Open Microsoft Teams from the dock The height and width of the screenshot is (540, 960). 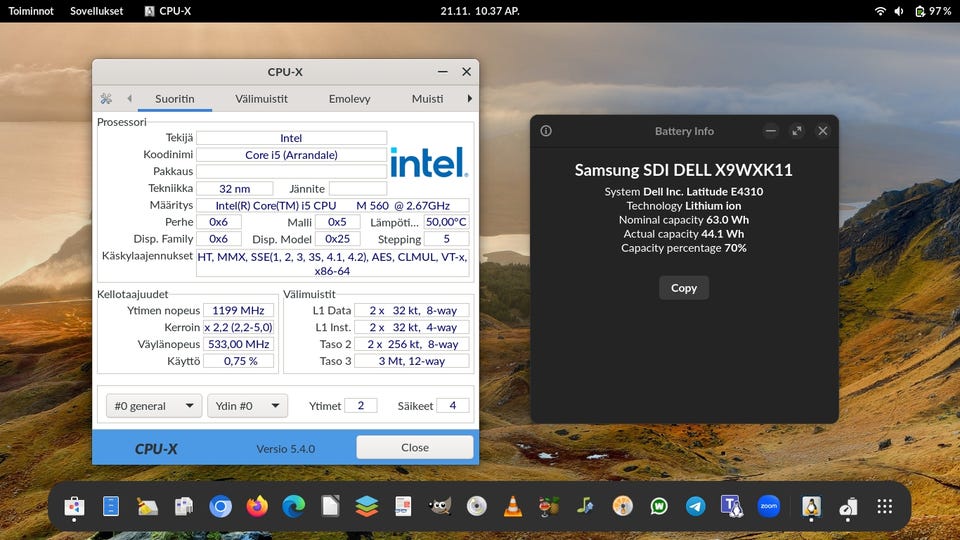point(731,507)
